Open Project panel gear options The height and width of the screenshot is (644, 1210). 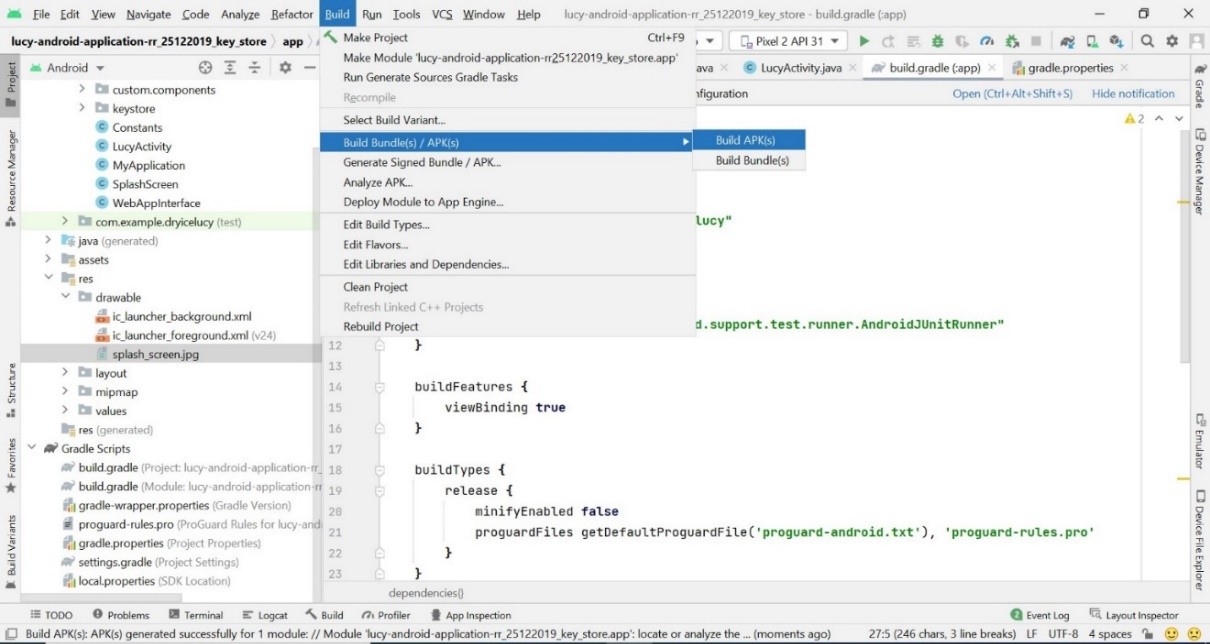tap(284, 68)
